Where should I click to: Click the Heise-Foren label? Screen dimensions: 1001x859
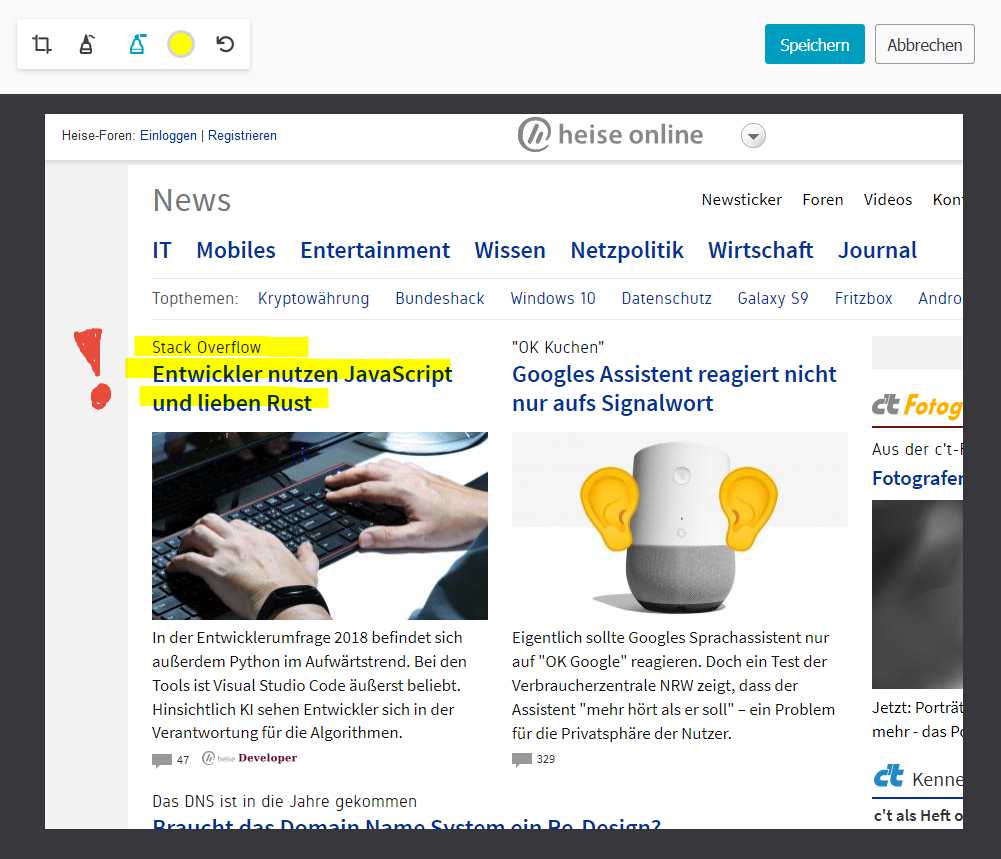coord(98,135)
